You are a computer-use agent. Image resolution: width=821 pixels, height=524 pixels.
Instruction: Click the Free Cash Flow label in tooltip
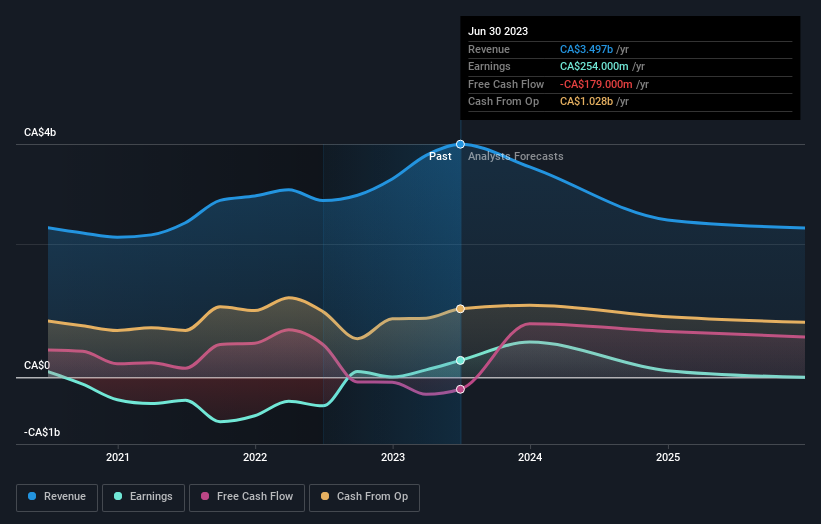pyautogui.click(x=506, y=84)
